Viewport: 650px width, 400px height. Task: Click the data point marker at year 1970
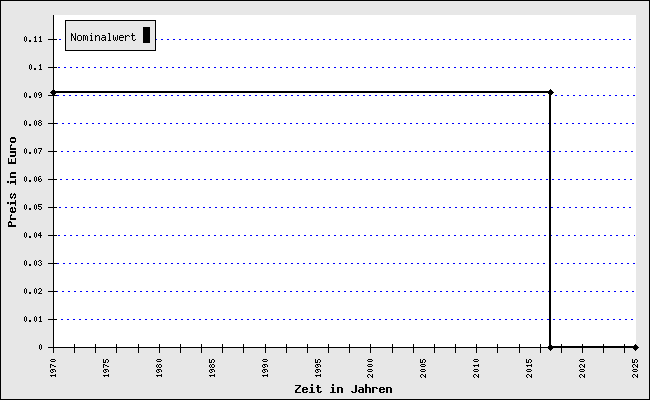click(x=53, y=93)
